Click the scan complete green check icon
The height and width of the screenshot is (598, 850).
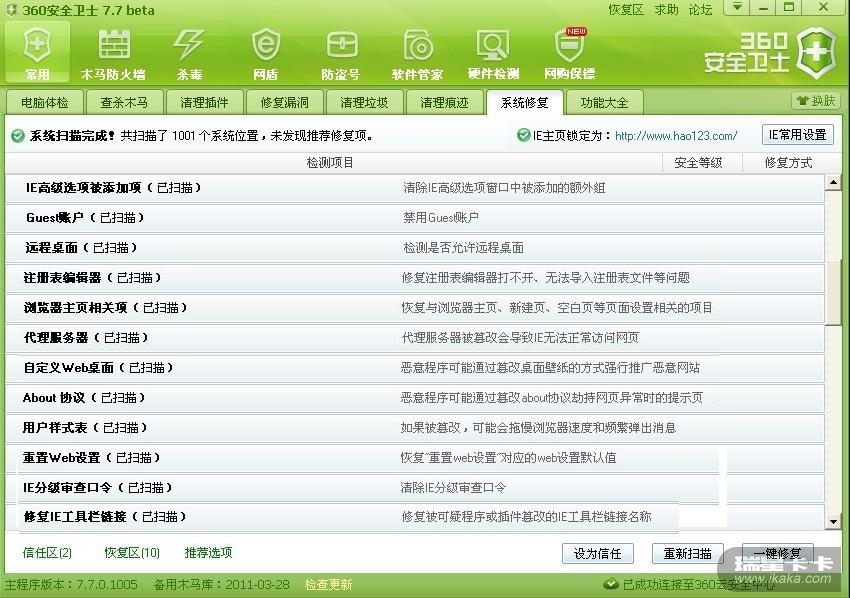[17, 136]
